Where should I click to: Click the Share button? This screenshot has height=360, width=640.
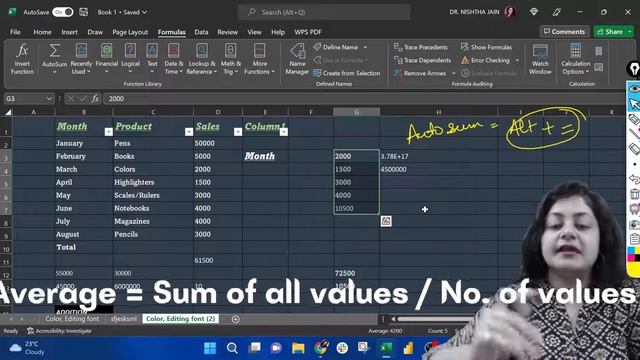coord(610,31)
